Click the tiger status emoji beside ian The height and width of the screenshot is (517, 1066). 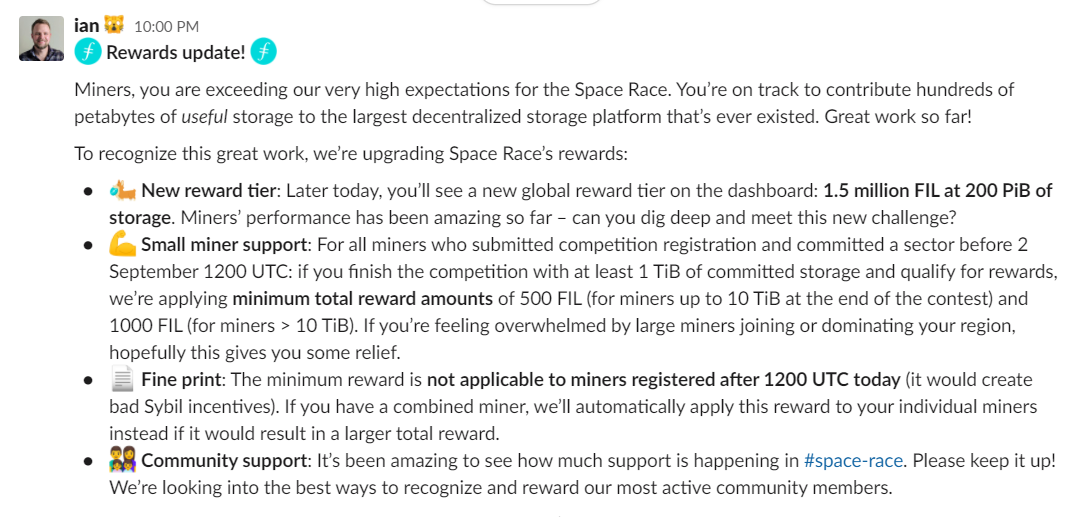(x=114, y=26)
